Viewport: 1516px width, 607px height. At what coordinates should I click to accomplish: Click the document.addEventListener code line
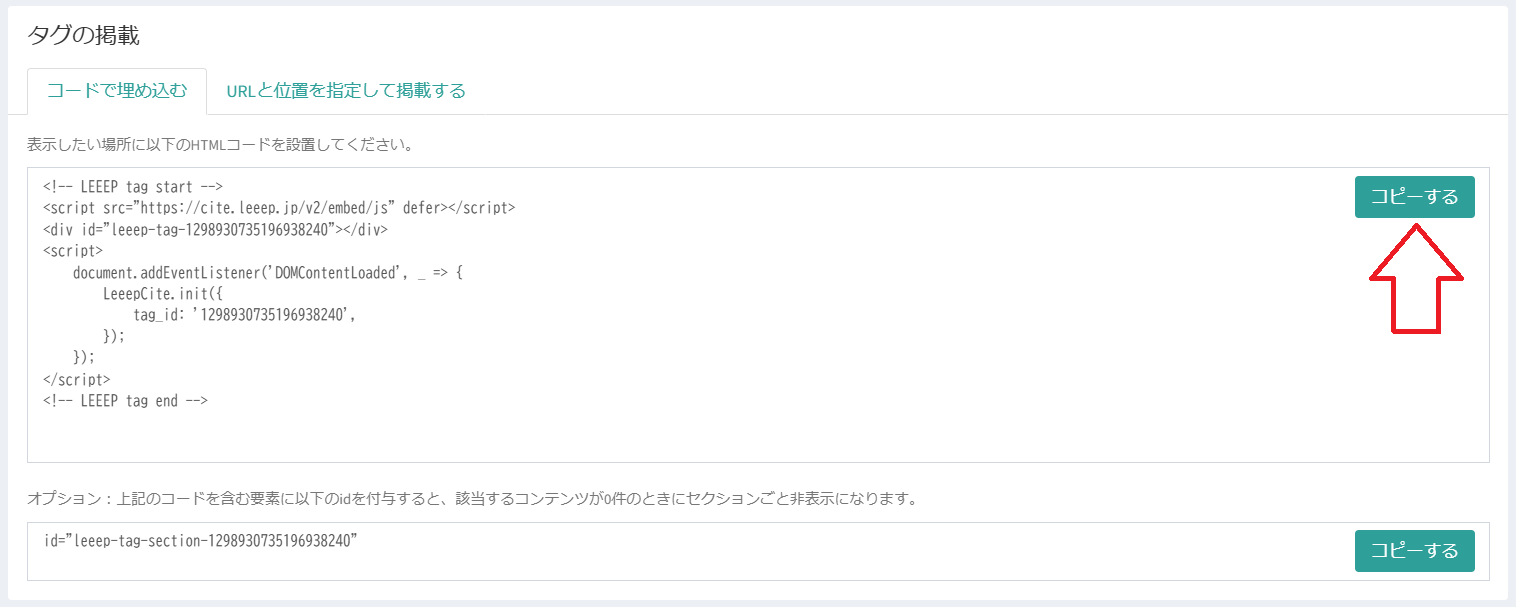click(x=267, y=272)
